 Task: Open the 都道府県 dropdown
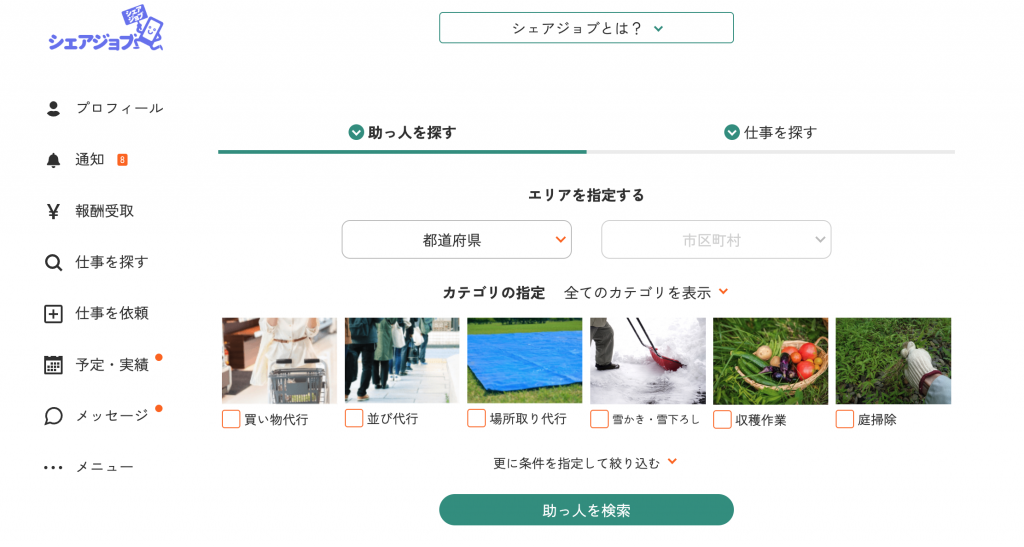[456, 240]
